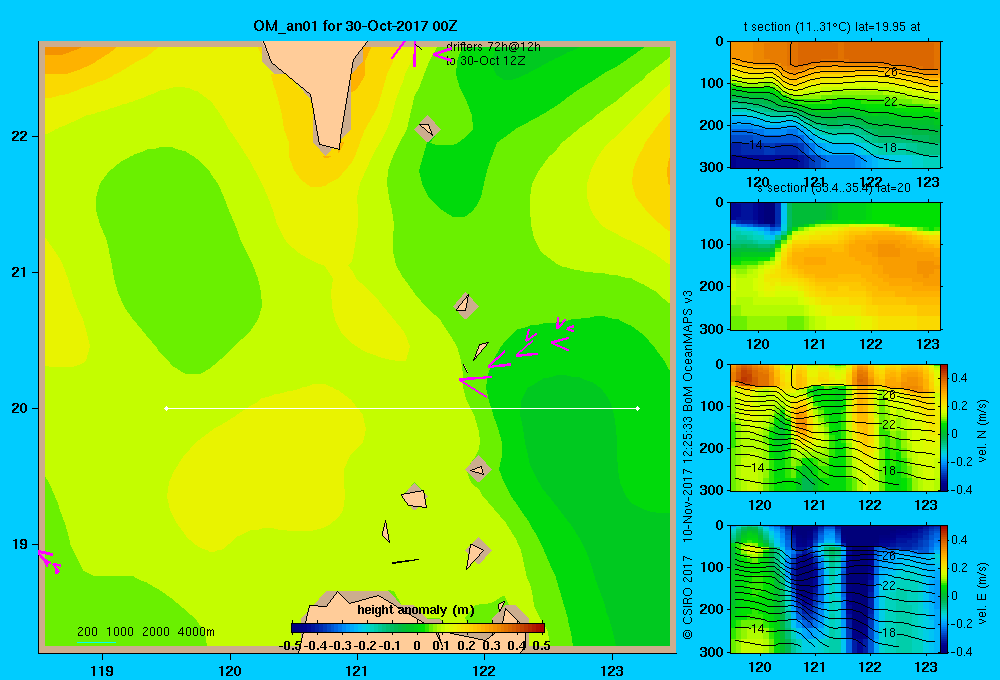Click longitude label 120 below main map
This screenshot has height=680, width=1000.
(x=230, y=670)
